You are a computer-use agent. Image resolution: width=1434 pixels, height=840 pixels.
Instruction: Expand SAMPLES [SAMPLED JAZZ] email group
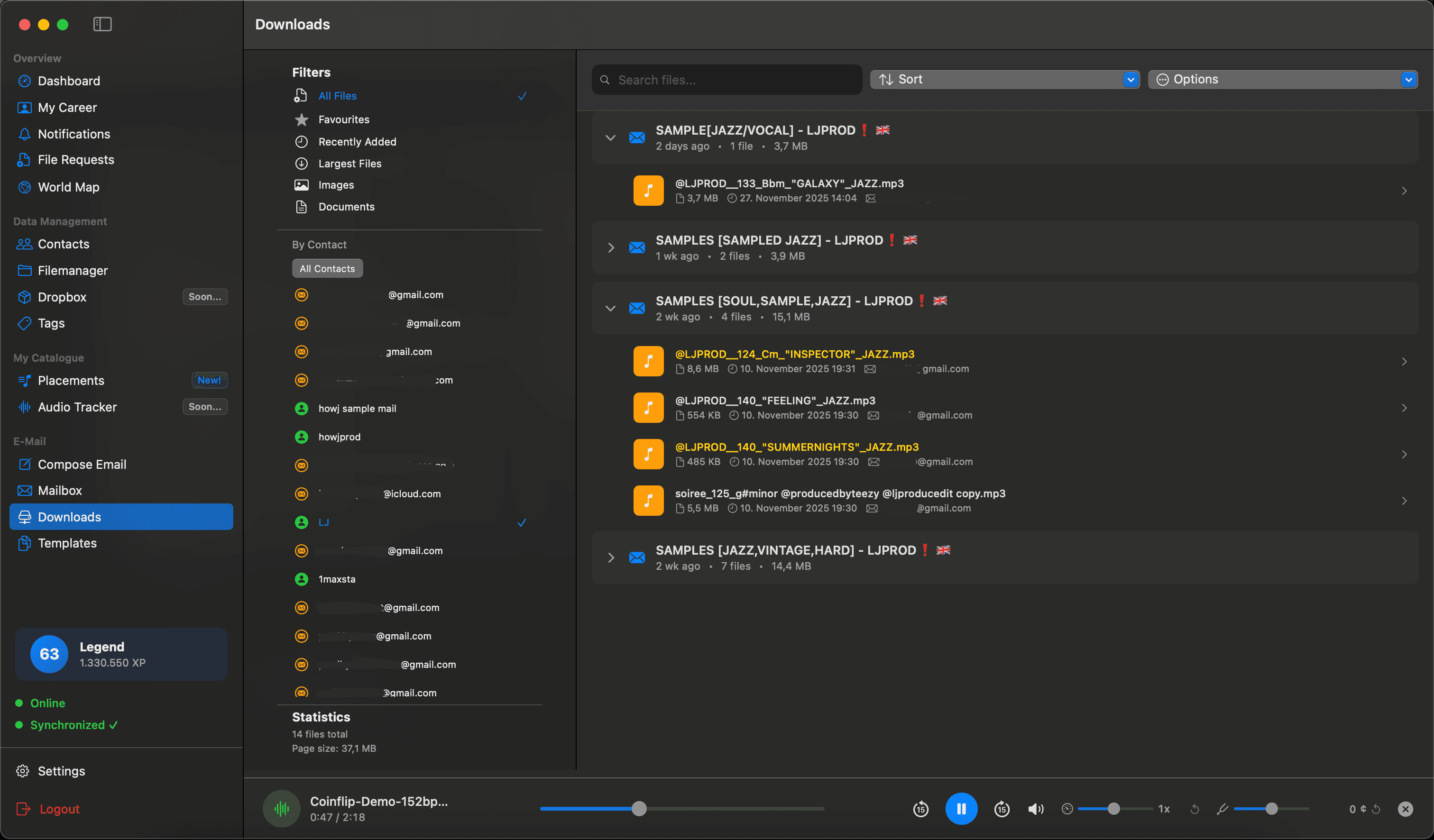611,247
